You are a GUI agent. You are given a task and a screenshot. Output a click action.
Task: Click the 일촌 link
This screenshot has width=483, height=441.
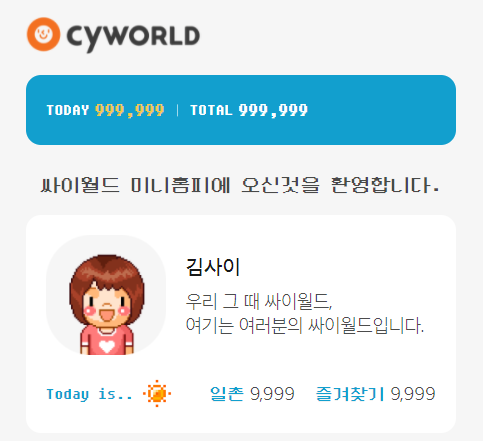(x=227, y=394)
